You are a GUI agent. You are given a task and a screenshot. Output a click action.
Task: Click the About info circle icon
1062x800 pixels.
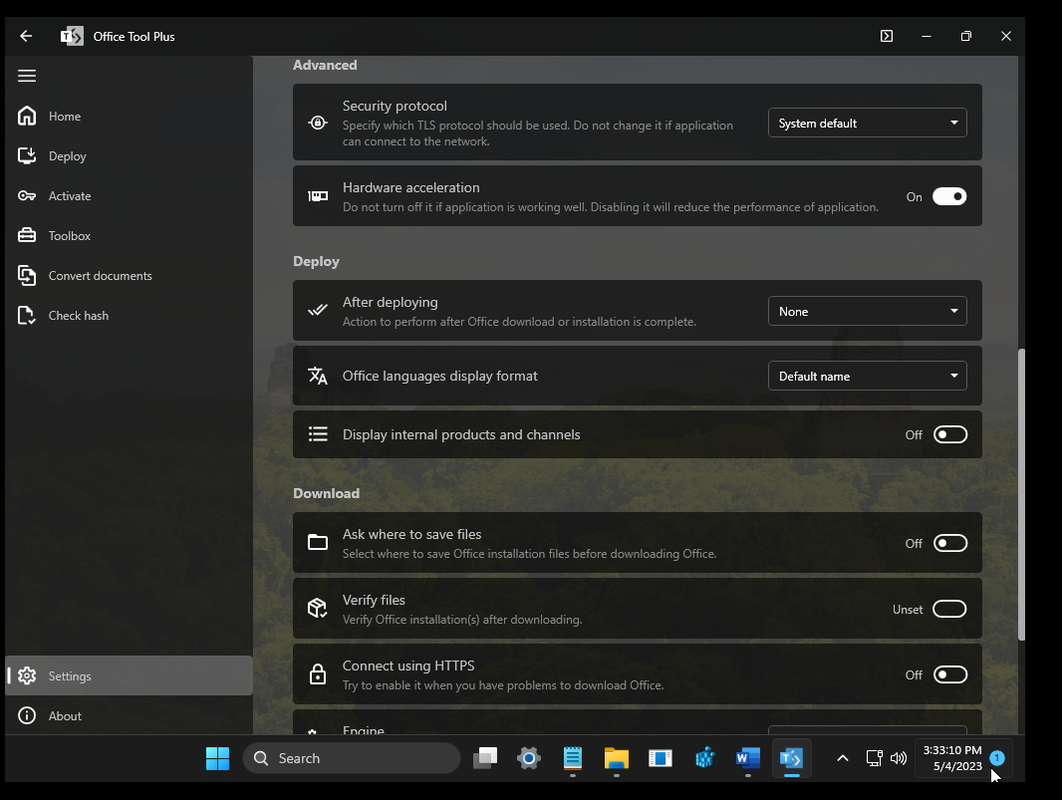[x=27, y=715]
